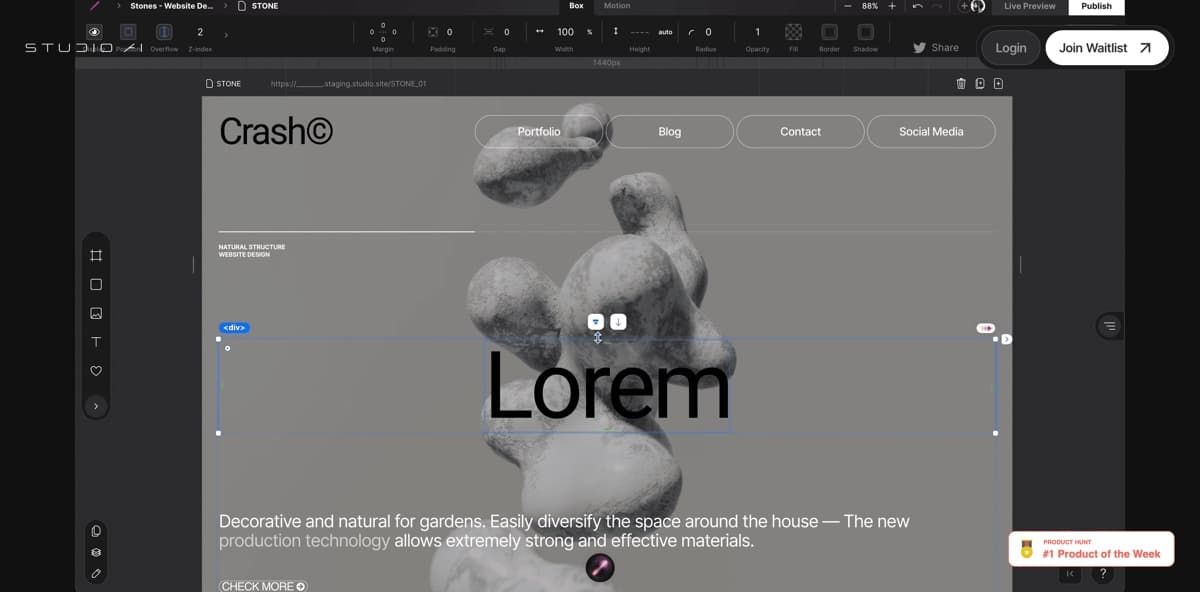This screenshot has width=1200, height=592.
Task: Click the trash delete page icon
Action: (962, 84)
